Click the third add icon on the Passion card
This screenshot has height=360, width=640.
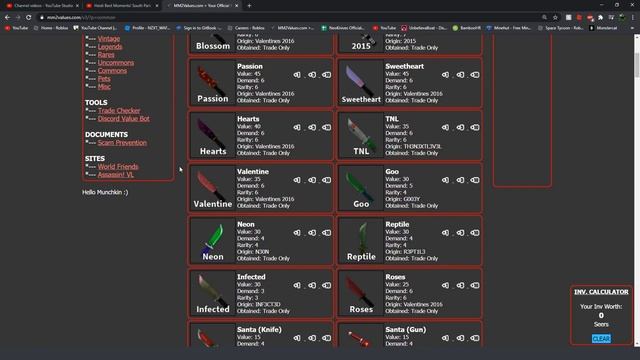pyautogui.click(x=327, y=75)
